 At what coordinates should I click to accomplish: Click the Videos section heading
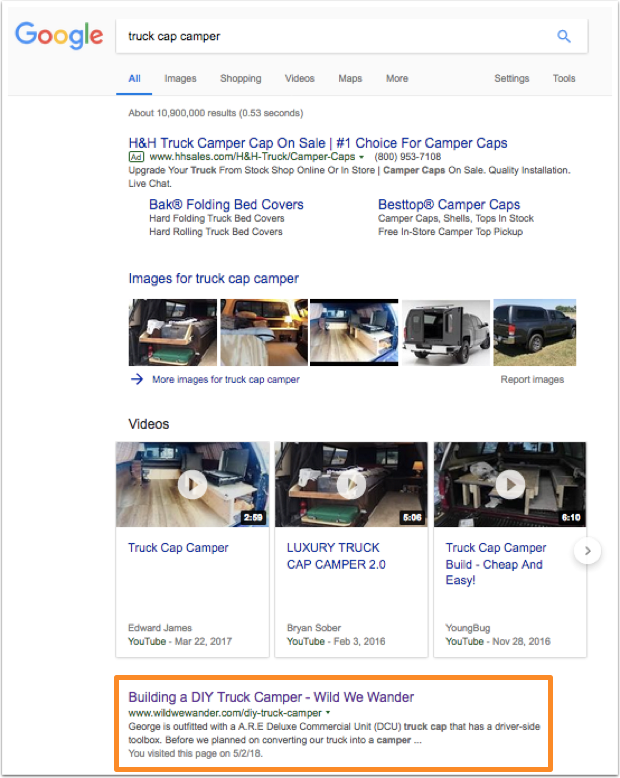click(x=149, y=424)
